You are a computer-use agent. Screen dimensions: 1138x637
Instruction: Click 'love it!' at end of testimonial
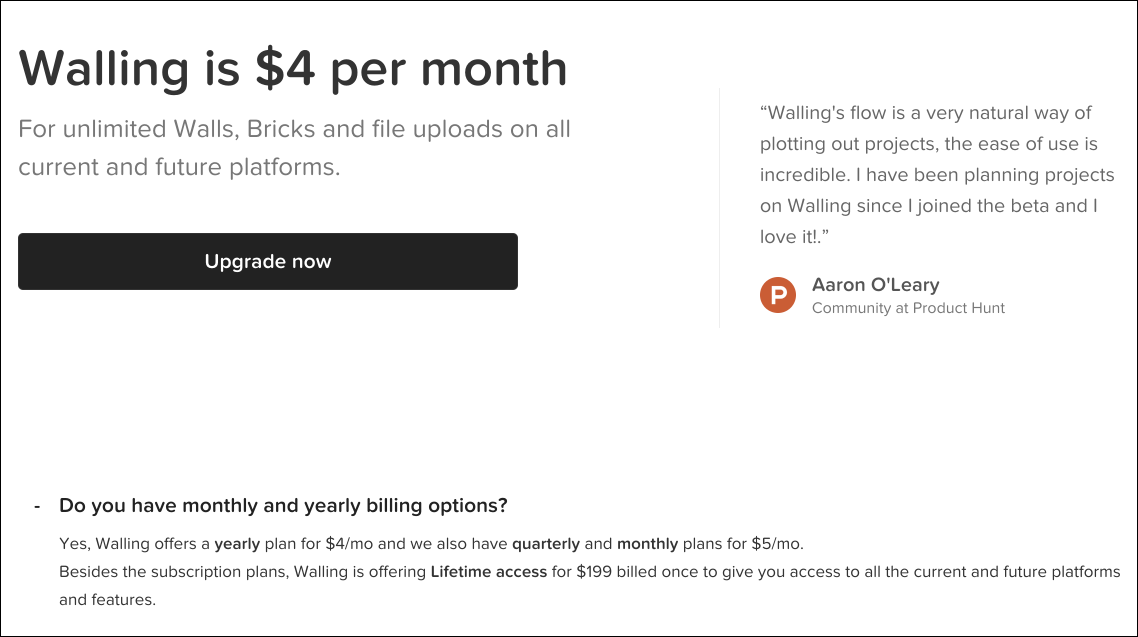tap(791, 237)
